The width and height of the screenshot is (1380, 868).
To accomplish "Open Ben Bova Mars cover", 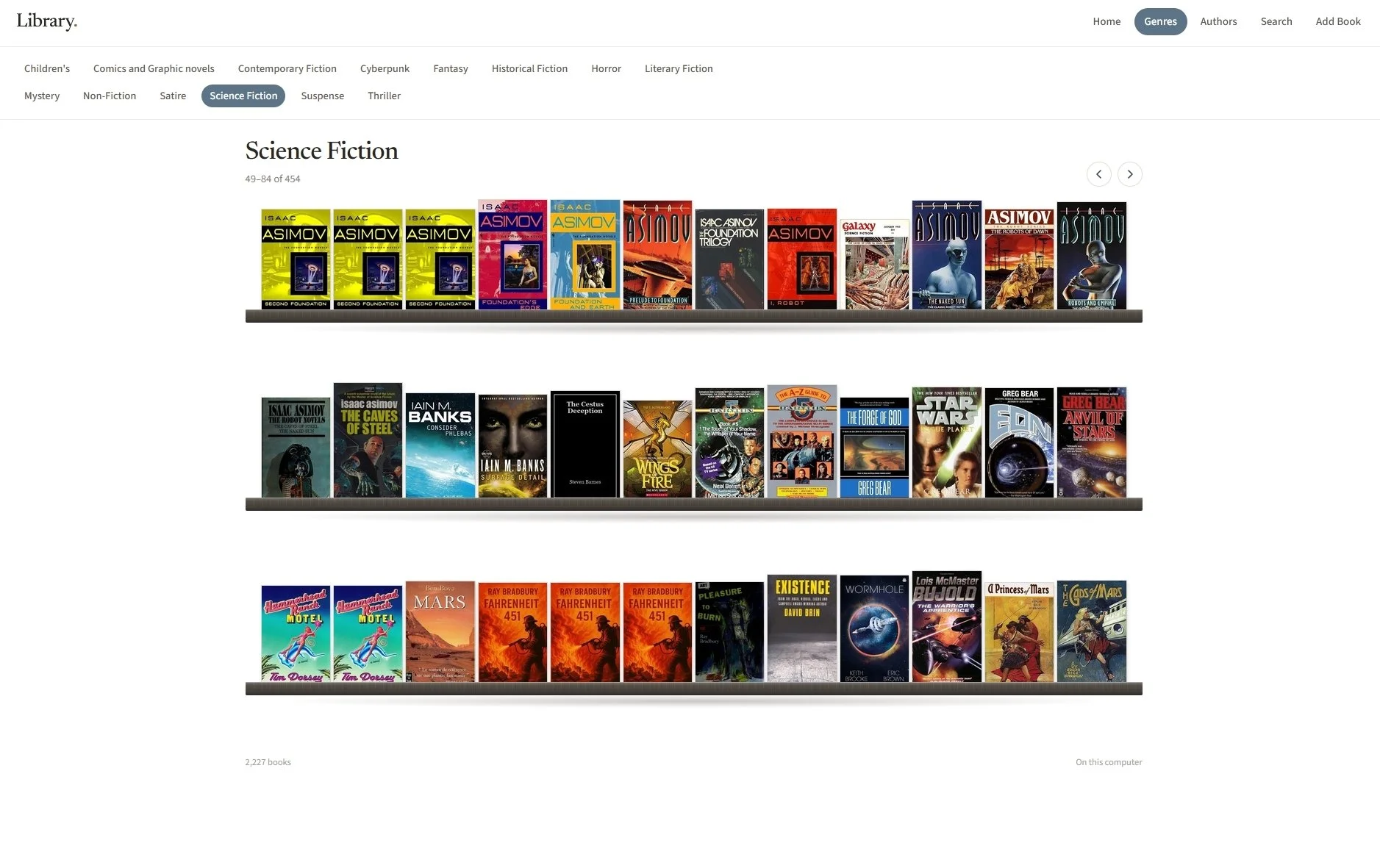I will click(x=440, y=631).
